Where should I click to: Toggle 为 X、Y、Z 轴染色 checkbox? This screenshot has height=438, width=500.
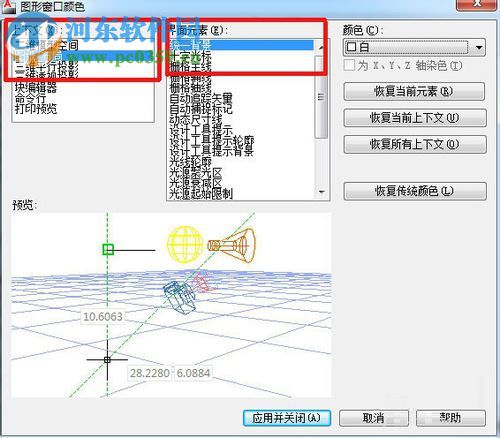(x=349, y=65)
